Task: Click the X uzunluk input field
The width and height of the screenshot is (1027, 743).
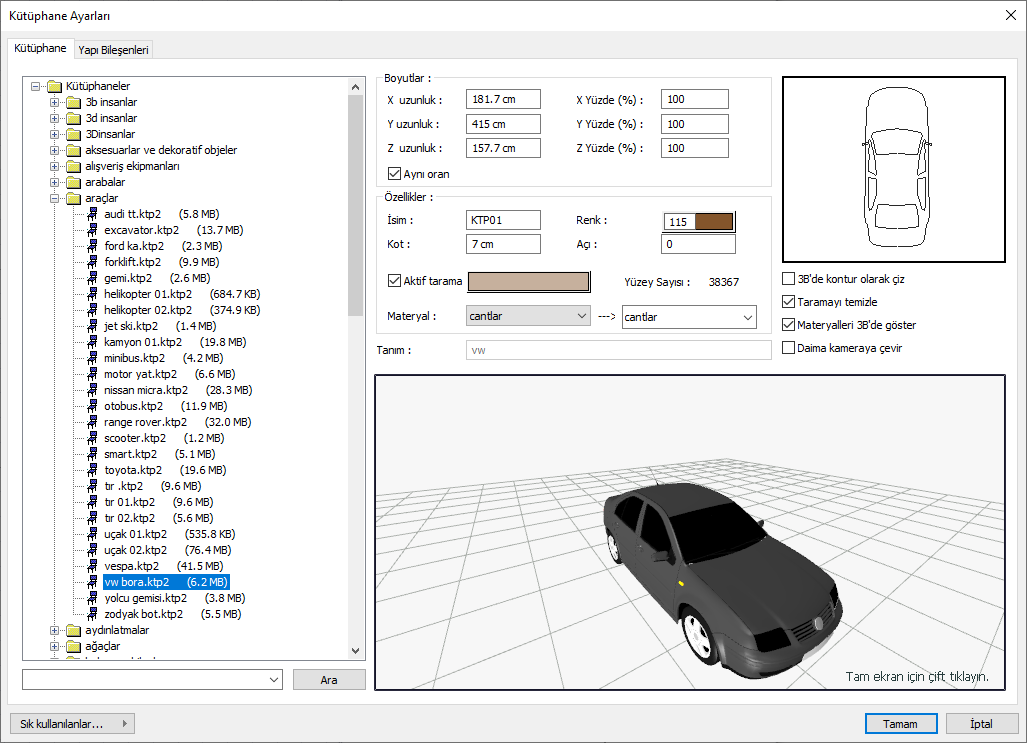Action: tap(503, 99)
